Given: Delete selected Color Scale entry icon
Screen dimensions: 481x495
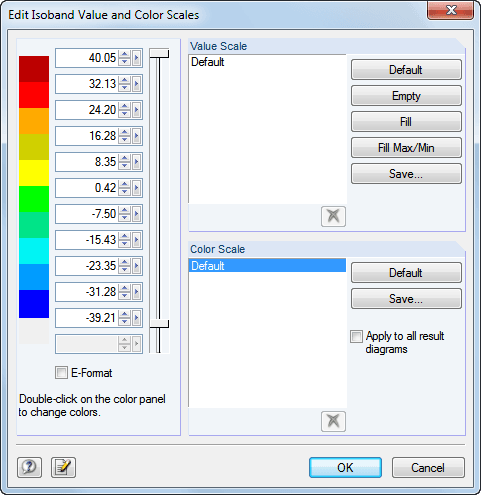Looking at the screenshot, I should 333,421.
